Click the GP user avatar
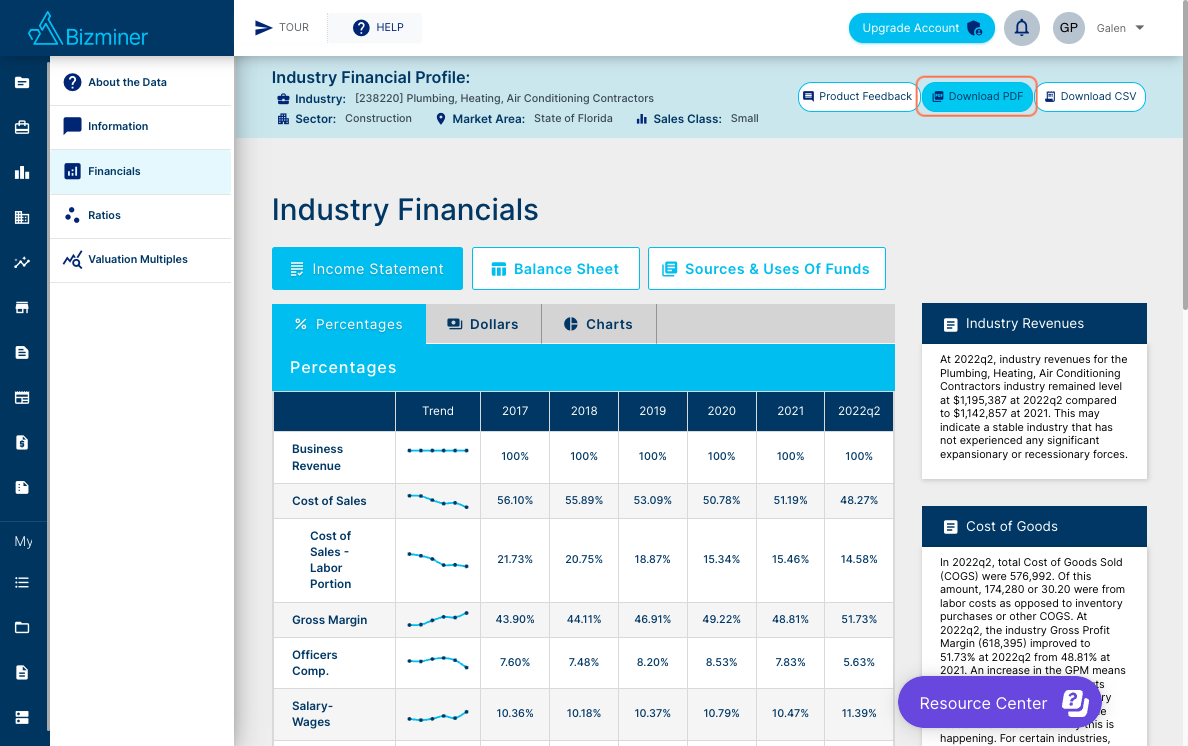 (1068, 28)
